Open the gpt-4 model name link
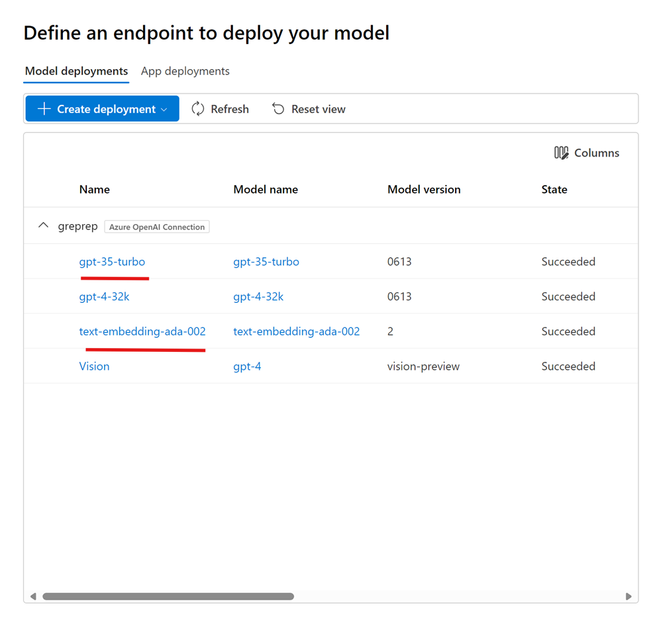649x617 pixels. point(247,367)
